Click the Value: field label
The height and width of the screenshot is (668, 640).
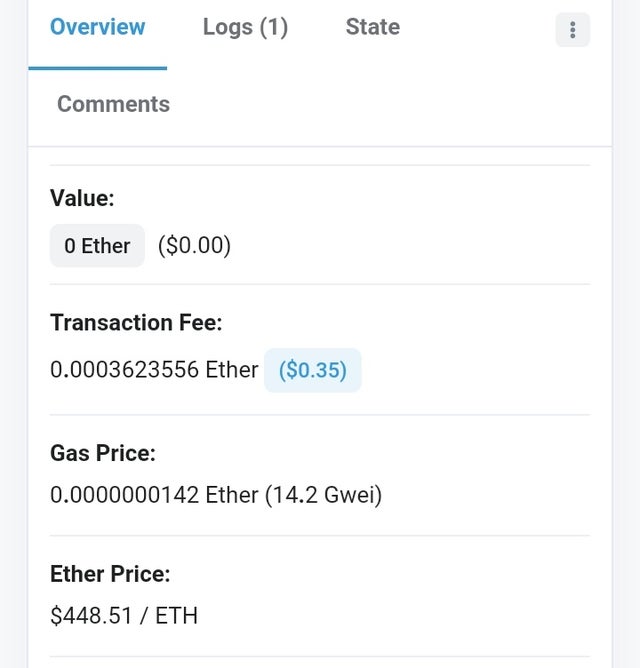(82, 198)
